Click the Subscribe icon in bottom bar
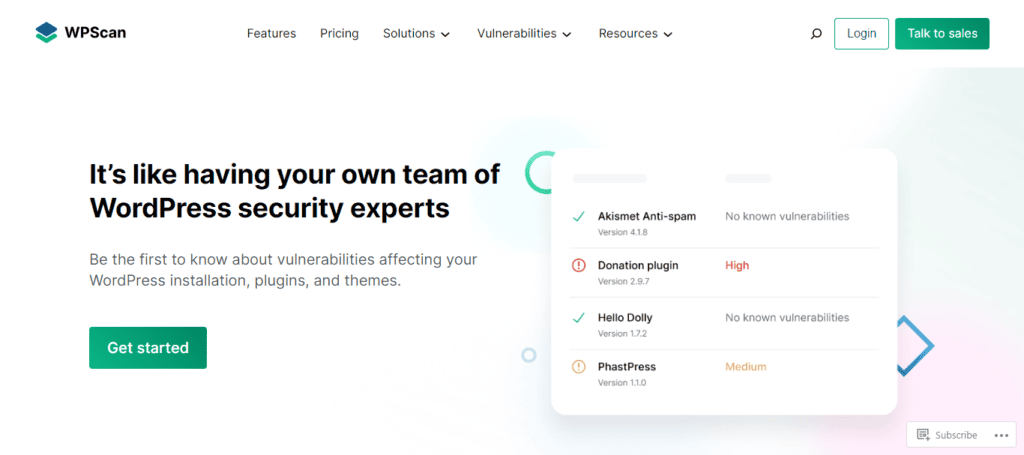Viewport: 1024px width, 455px height. point(924,435)
